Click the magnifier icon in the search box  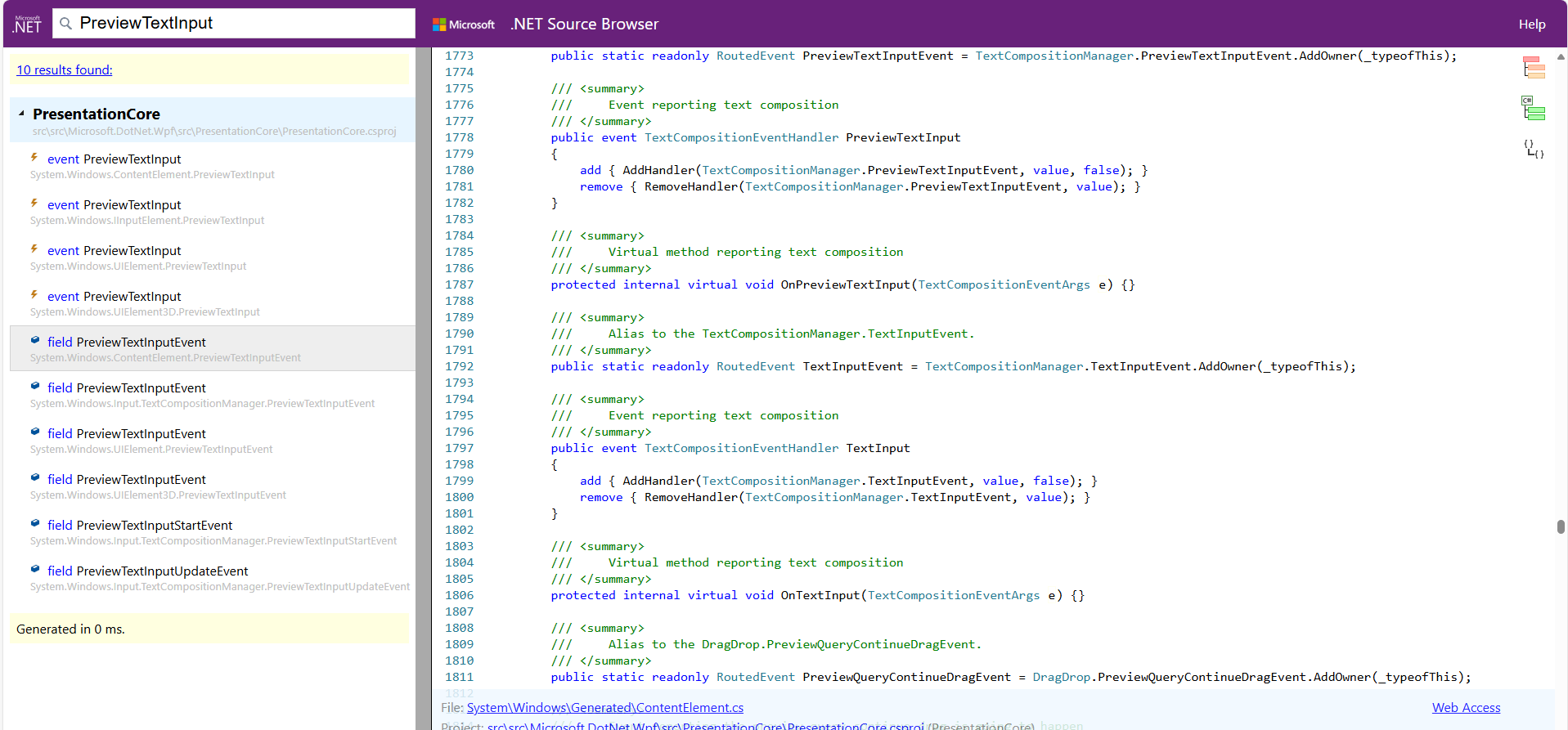[x=66, y=24]
